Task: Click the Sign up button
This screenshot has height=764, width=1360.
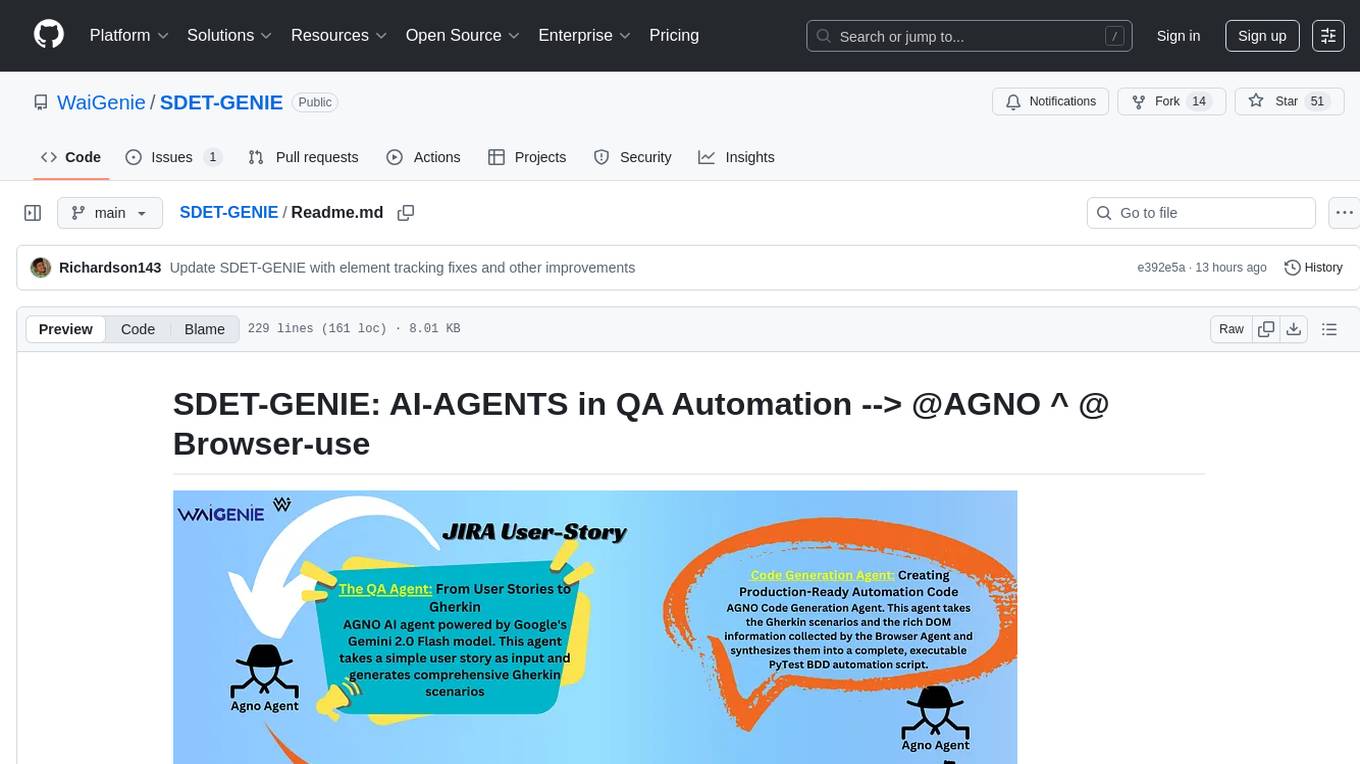Action: pyautogui.click(x=1262, y=36)
